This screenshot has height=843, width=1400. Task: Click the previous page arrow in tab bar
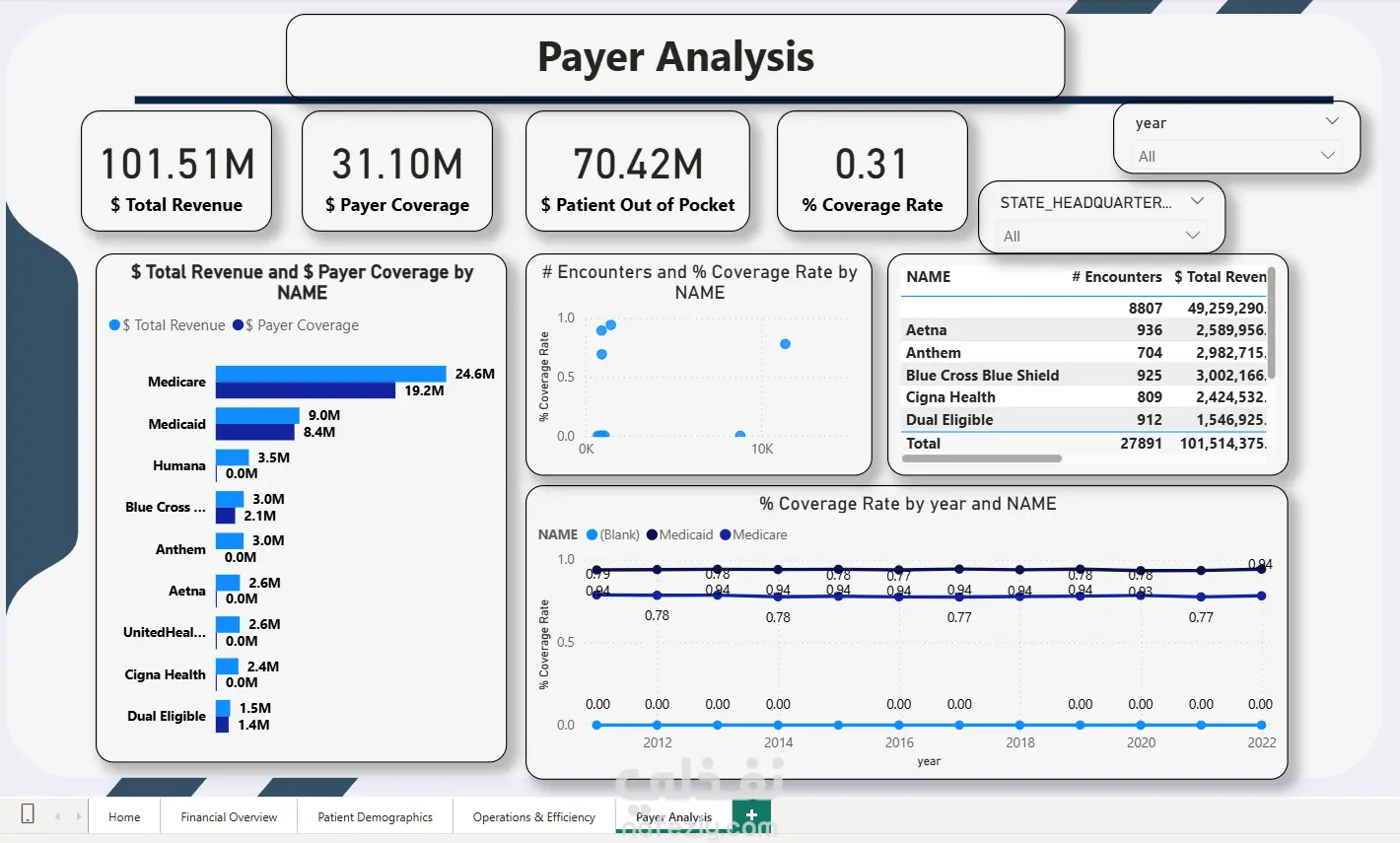pyautogui.click(x=57, y=816)
